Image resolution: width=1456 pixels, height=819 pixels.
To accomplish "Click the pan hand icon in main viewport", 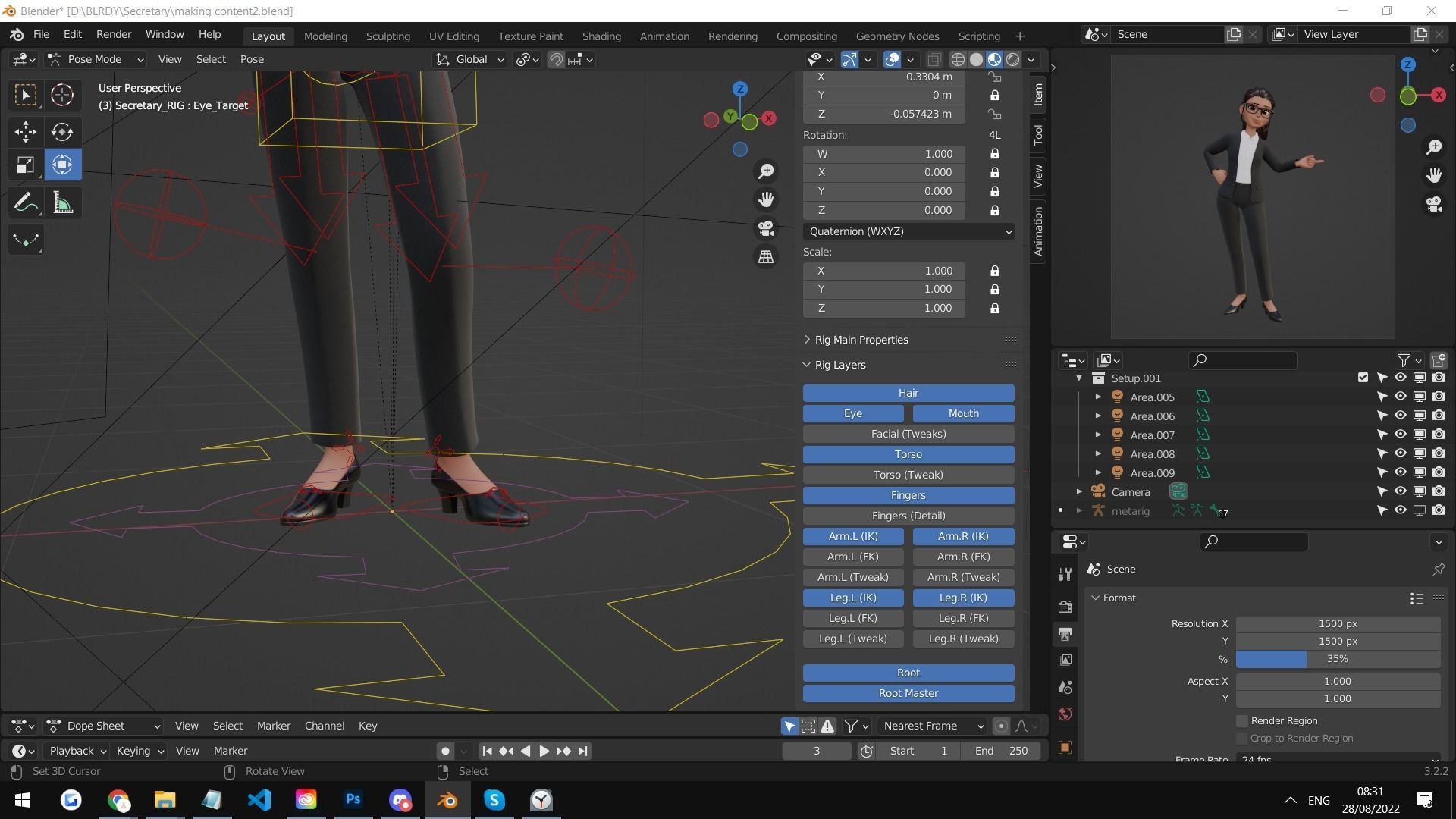I will coord(766,199).
